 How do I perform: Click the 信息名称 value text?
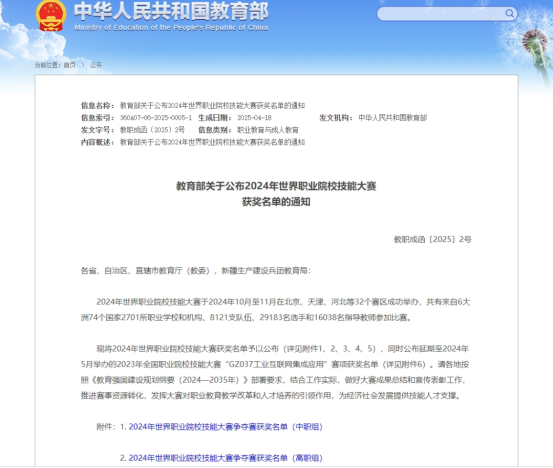212,105
